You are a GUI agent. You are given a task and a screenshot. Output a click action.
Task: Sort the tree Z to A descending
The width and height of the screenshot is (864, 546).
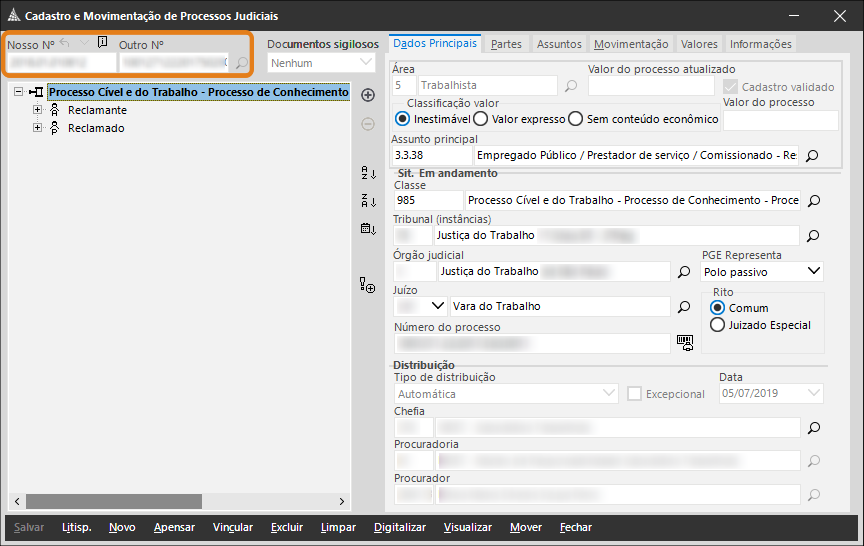pyautogui.click(x=367, y=201)
